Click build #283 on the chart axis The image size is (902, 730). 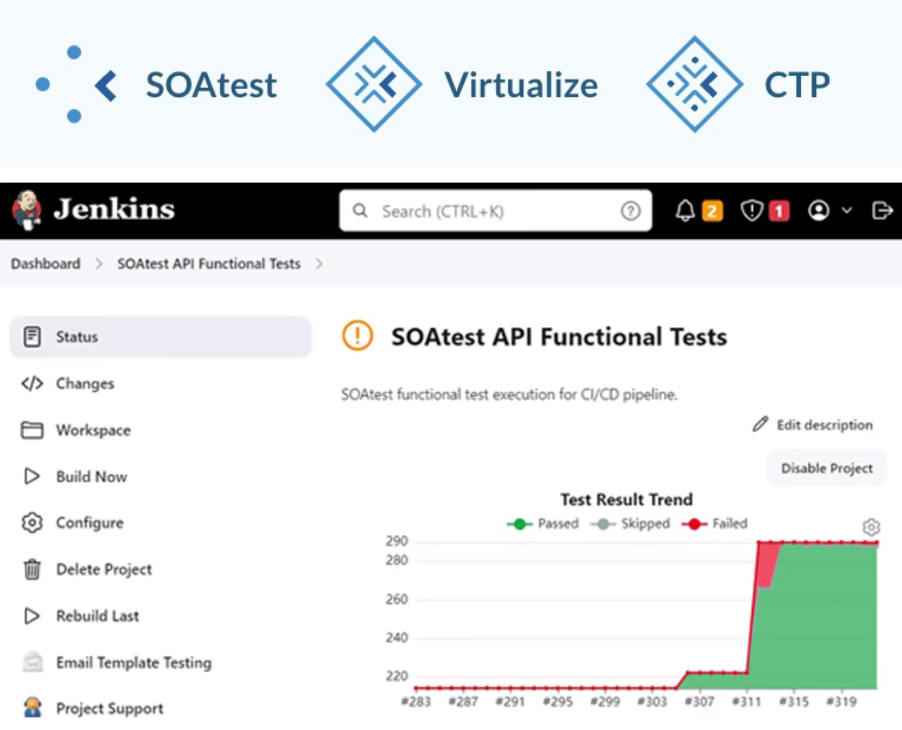point(416,701)
